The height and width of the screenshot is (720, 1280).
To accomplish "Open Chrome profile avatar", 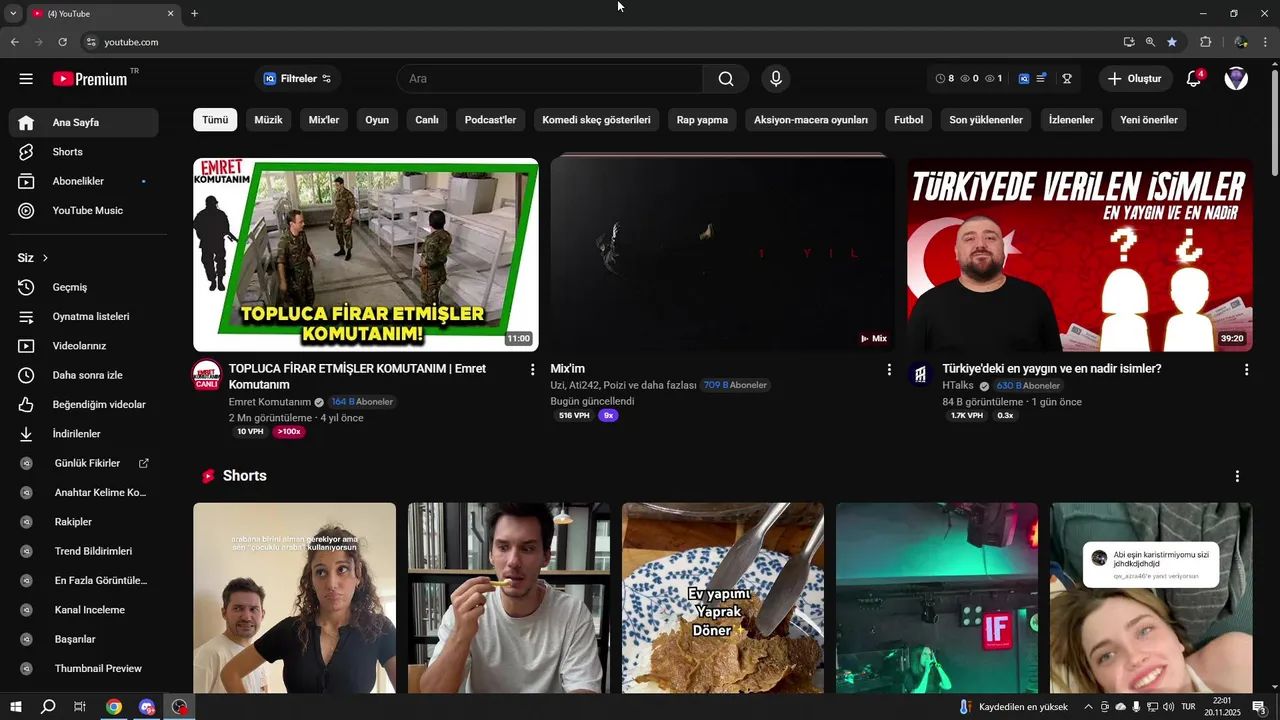I will coord(1241,42).
